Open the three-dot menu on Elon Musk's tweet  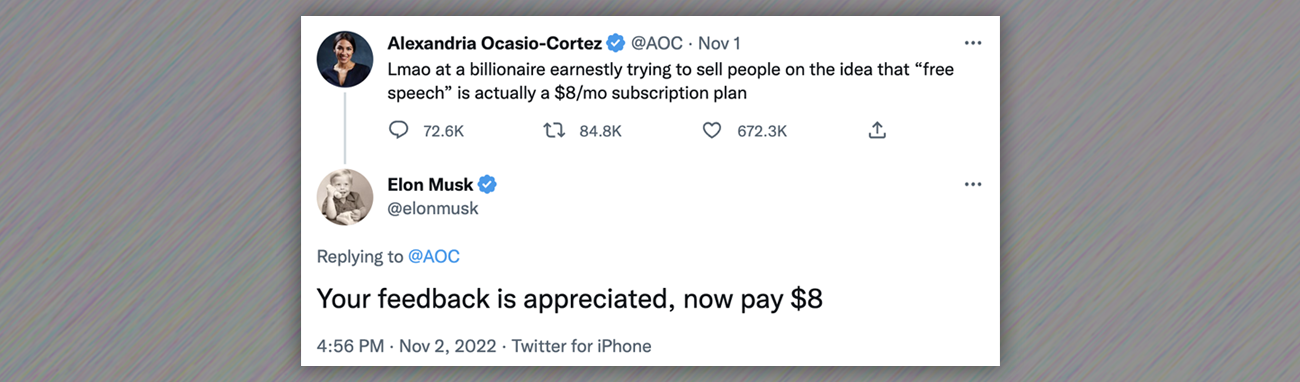pos(972,185)
